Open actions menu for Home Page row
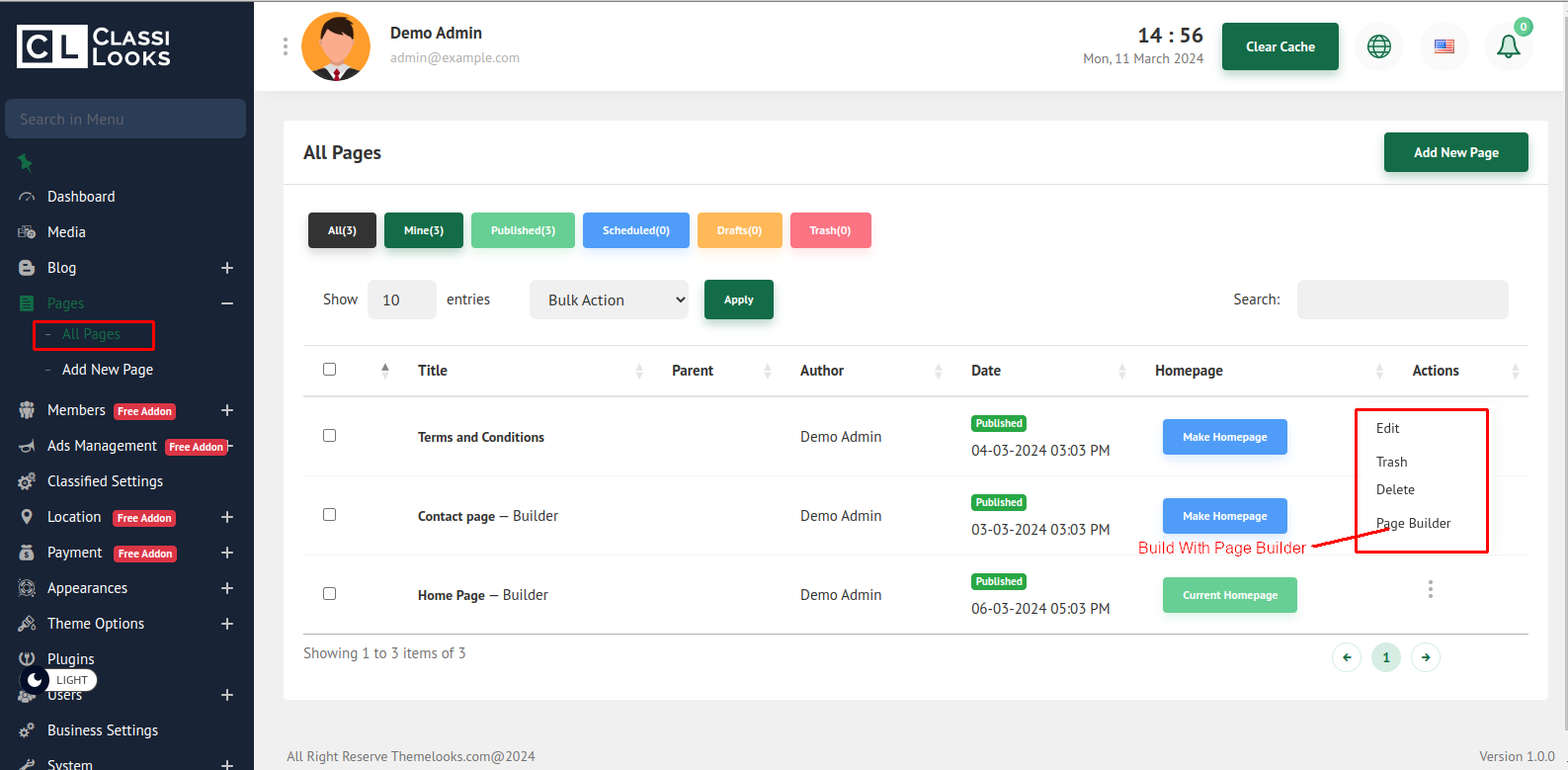Viewport: 1568px width, 770px height. [1430, 590]
